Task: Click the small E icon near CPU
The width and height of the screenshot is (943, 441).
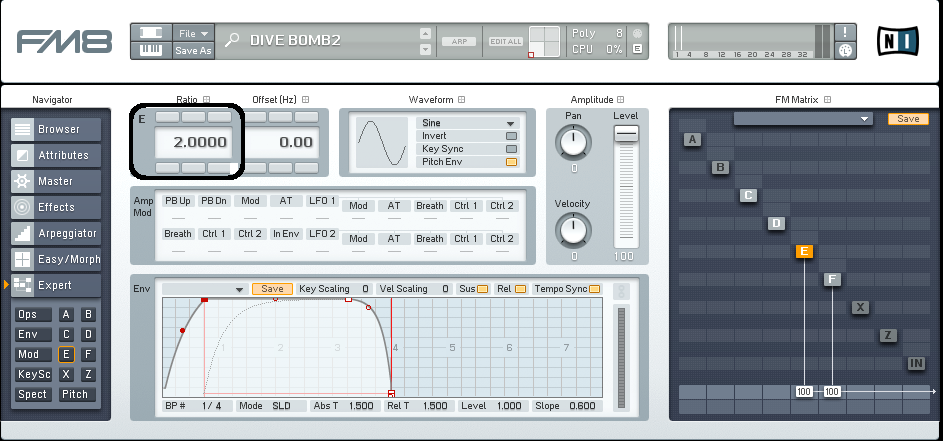Action: [637, 49]
